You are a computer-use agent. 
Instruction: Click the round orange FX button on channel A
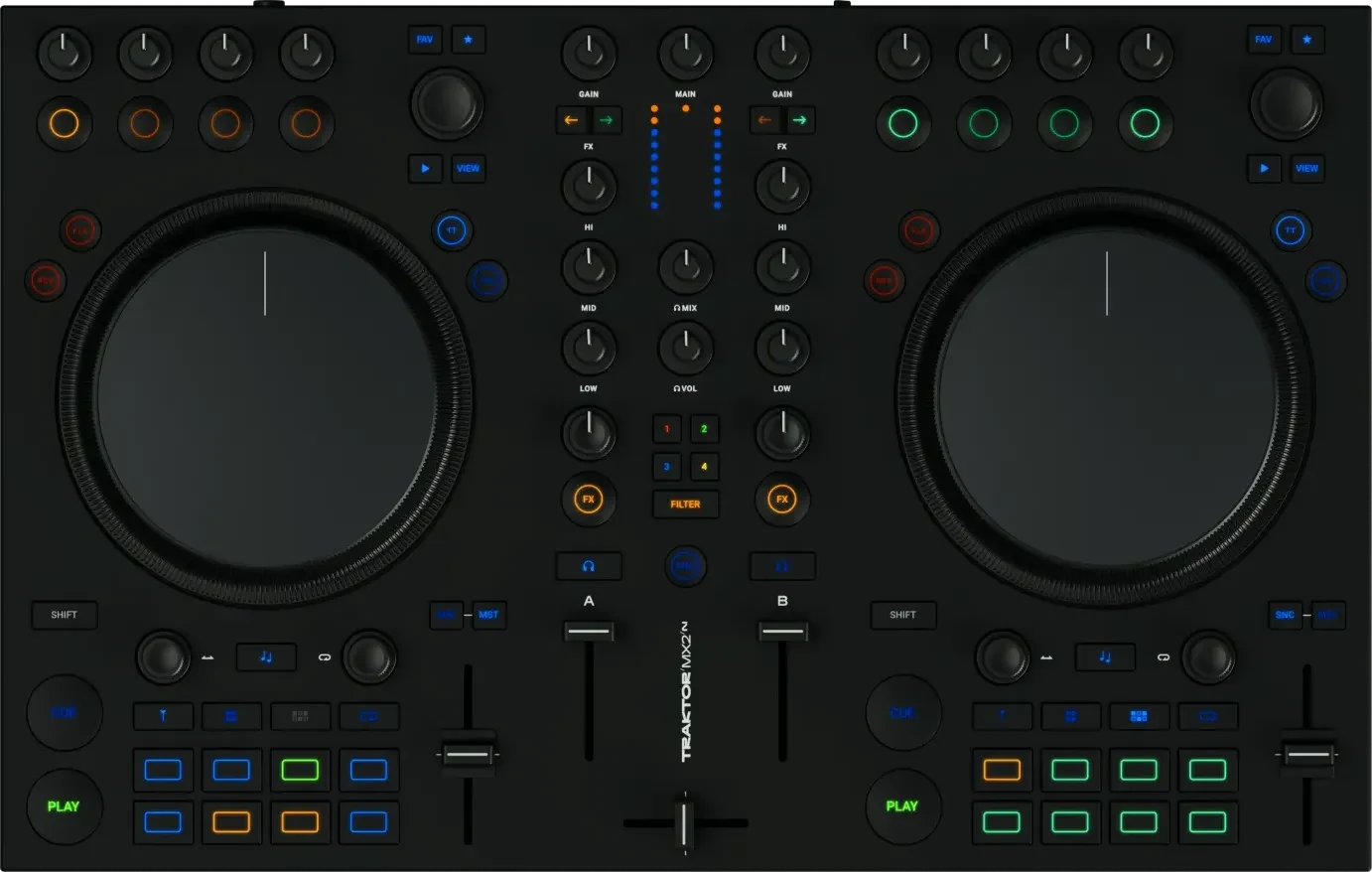(589, 500)
